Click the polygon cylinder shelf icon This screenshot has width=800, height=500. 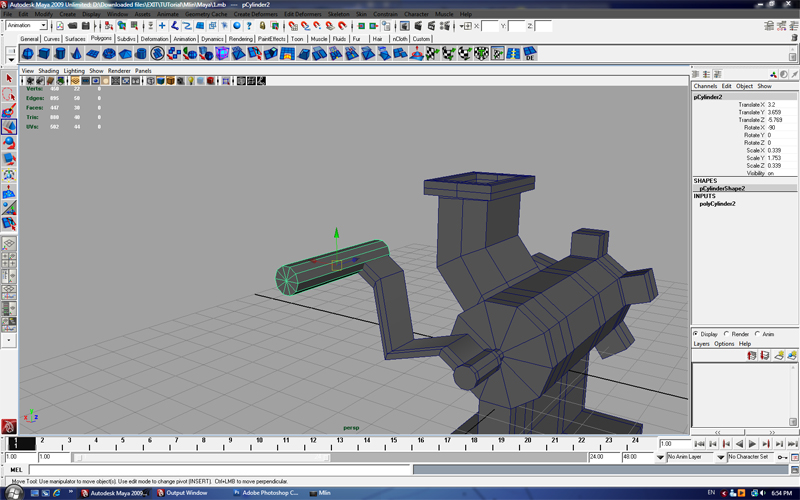(60, 53)
